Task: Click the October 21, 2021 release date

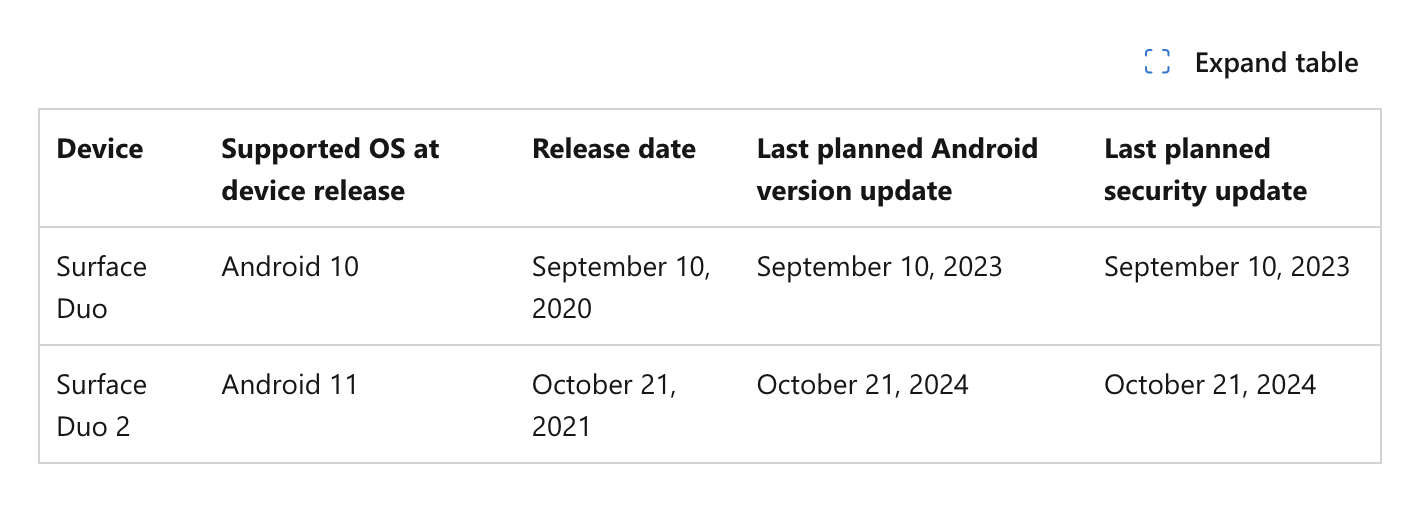Action: click(604, 405)
